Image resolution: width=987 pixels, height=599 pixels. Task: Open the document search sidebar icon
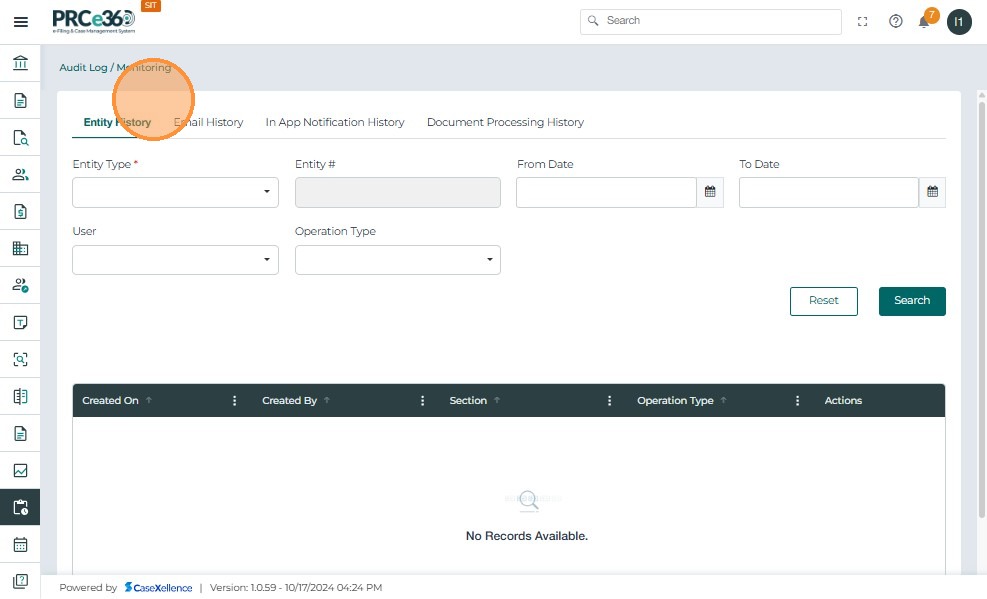click(x=20, y=138)
